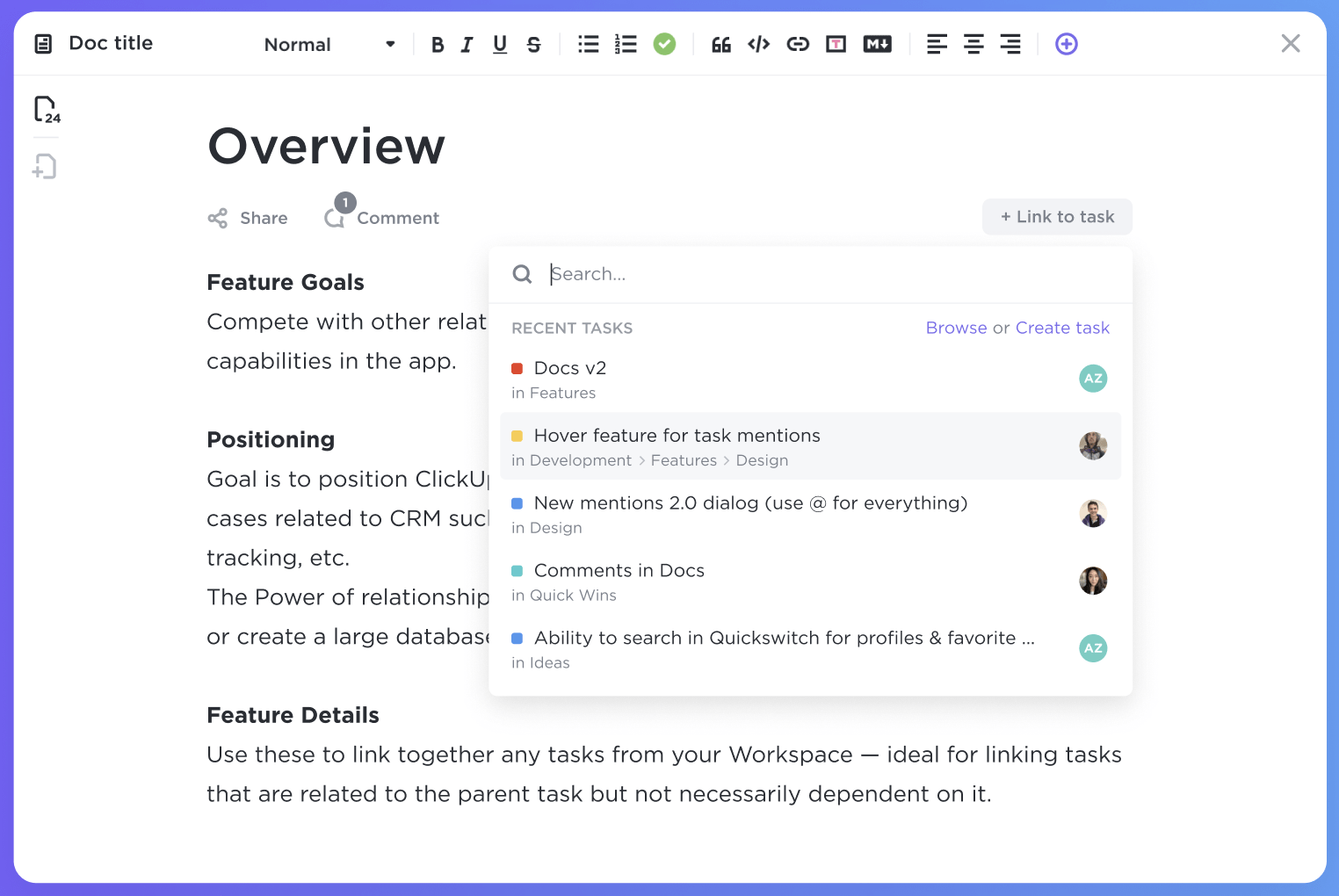
Task: Right align the text
Action: [1010, 44]
